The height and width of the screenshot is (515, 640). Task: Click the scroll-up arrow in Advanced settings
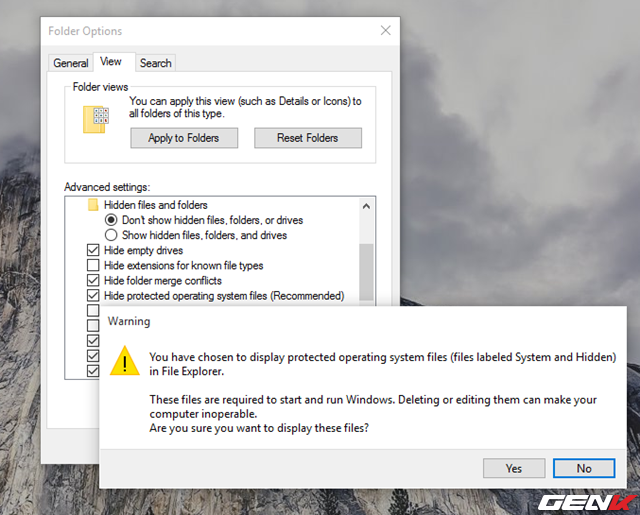pyautogui.click(x=366, y=206)
